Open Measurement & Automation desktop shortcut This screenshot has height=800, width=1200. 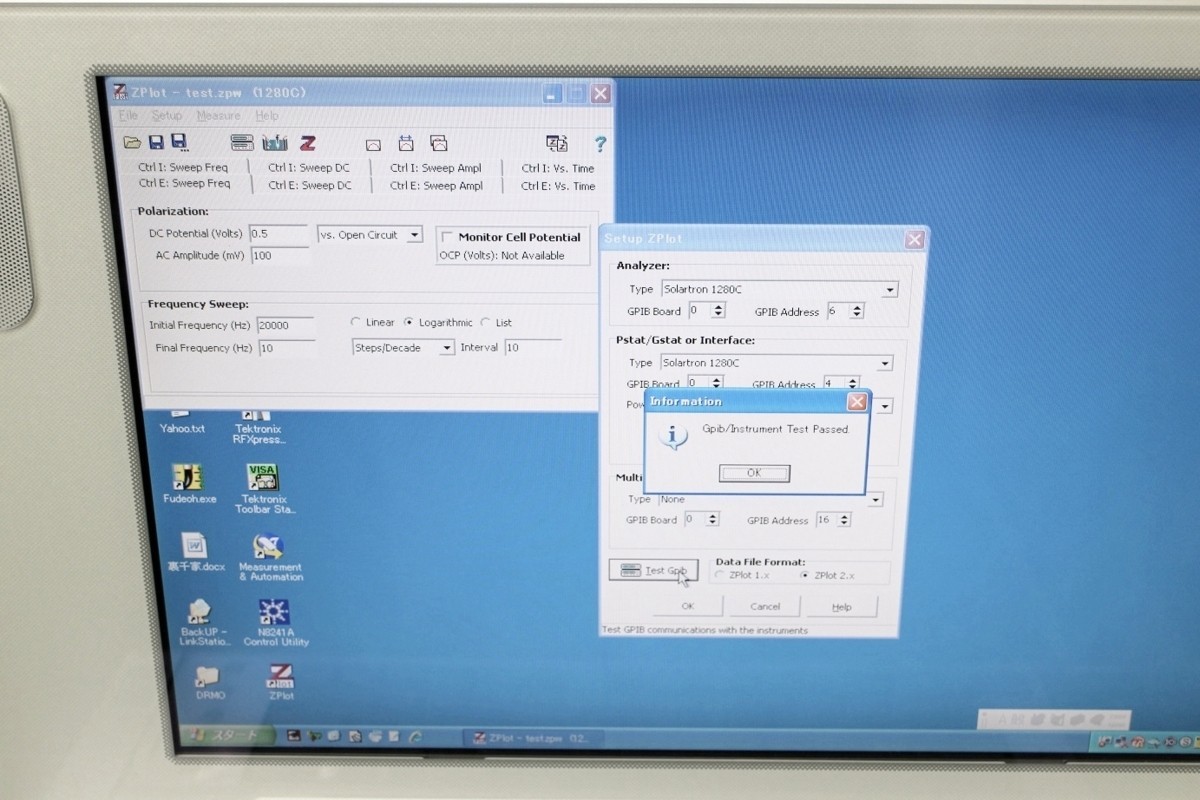pos(269,557)
